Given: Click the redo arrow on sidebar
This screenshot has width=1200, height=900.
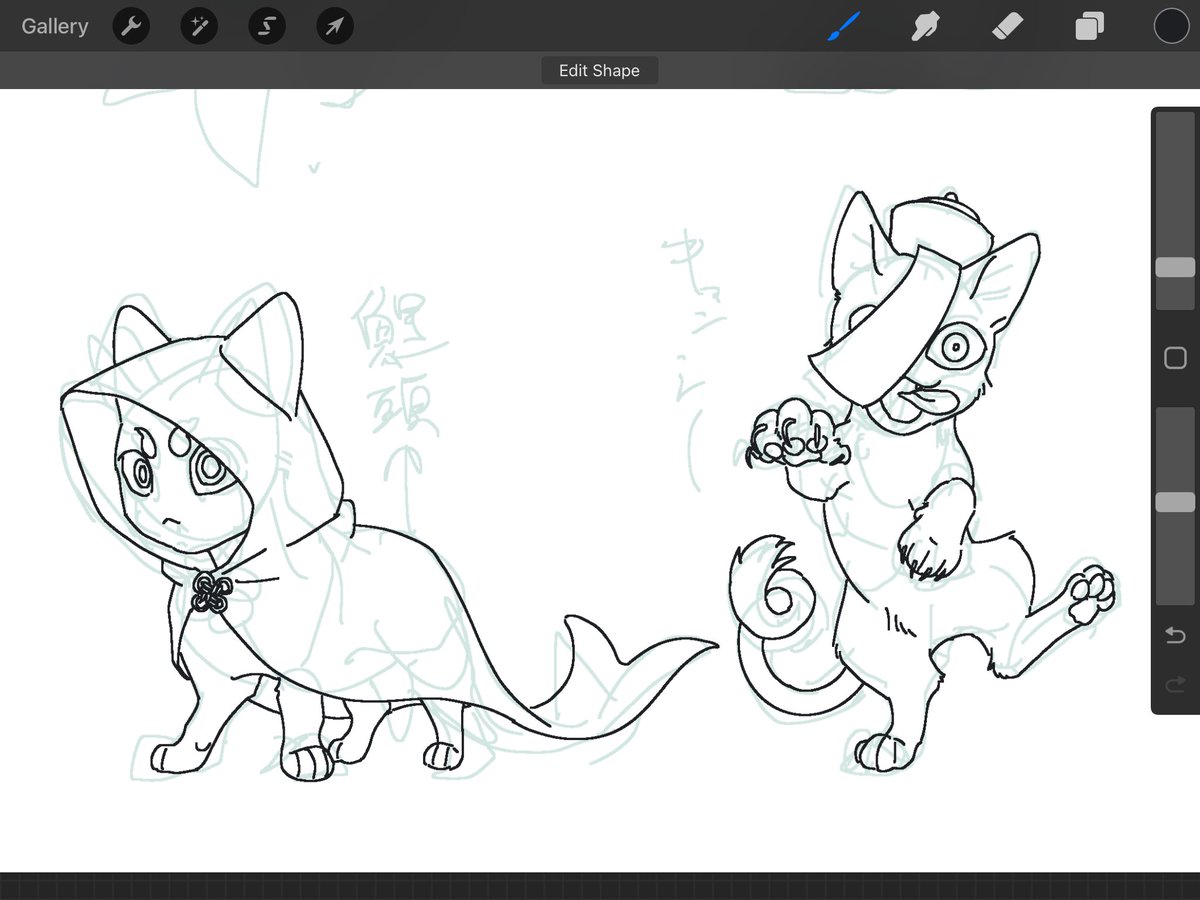Looking at the screenshot, I should click(x=1175, y=684).
